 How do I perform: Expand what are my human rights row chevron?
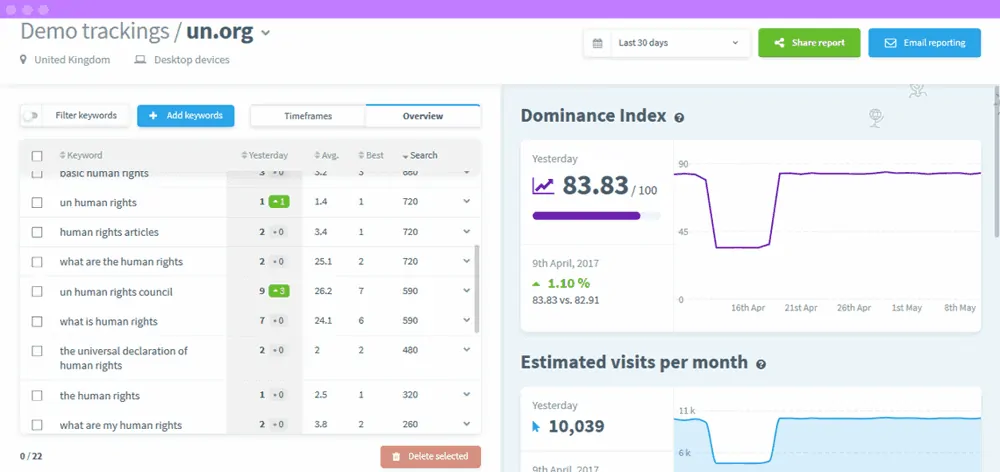pos(466,424)
